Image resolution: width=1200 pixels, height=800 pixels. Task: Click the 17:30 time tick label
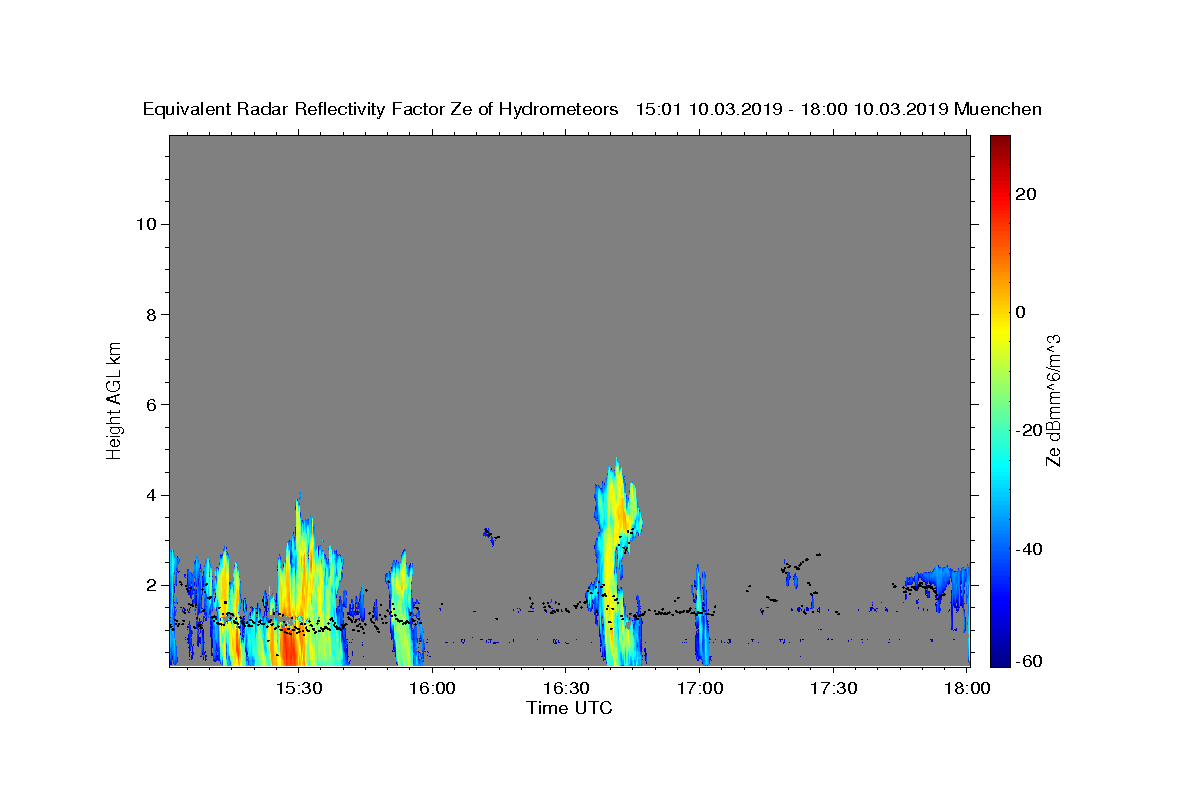(834, 688)
